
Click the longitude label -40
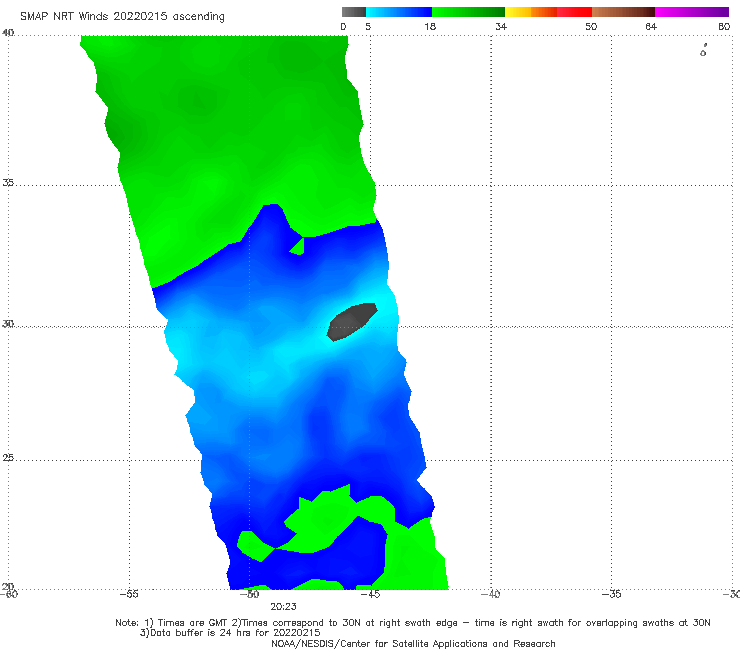click(491, 594)
